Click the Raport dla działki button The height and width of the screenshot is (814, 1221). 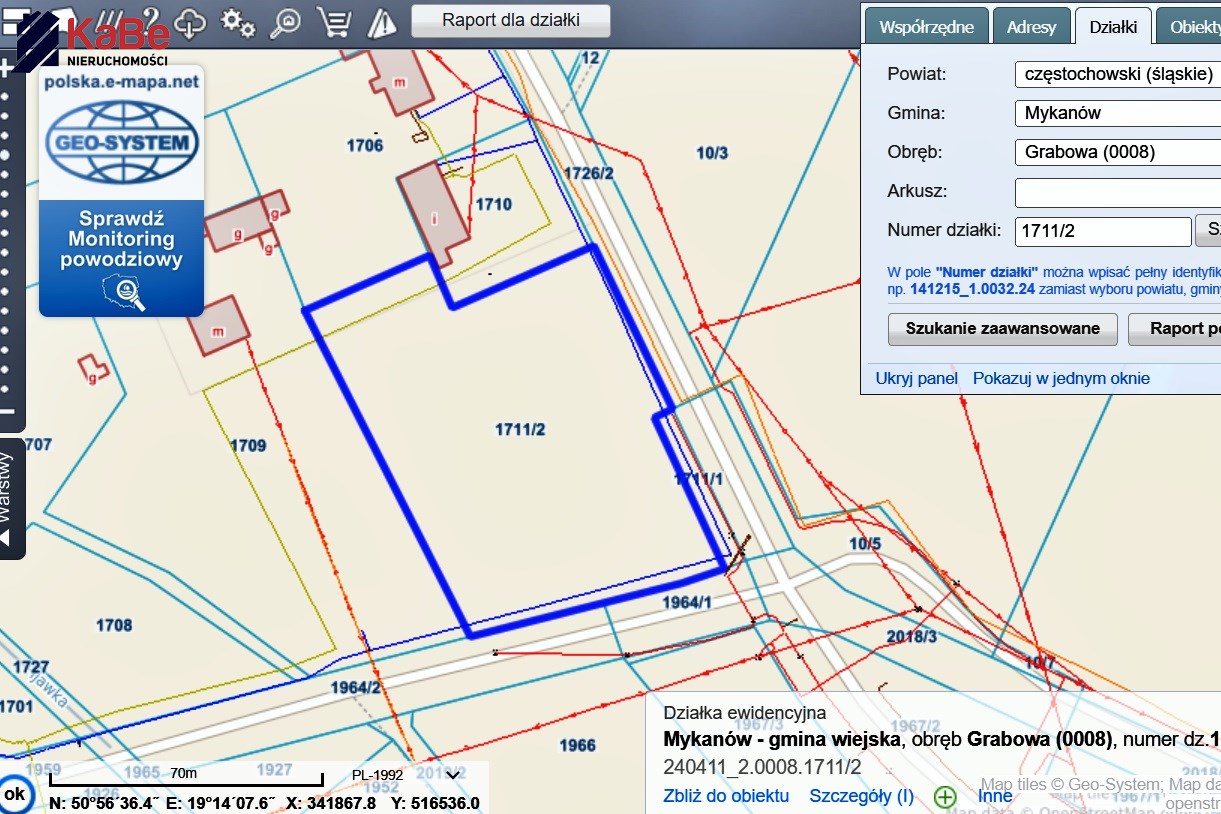pos(511,20)
